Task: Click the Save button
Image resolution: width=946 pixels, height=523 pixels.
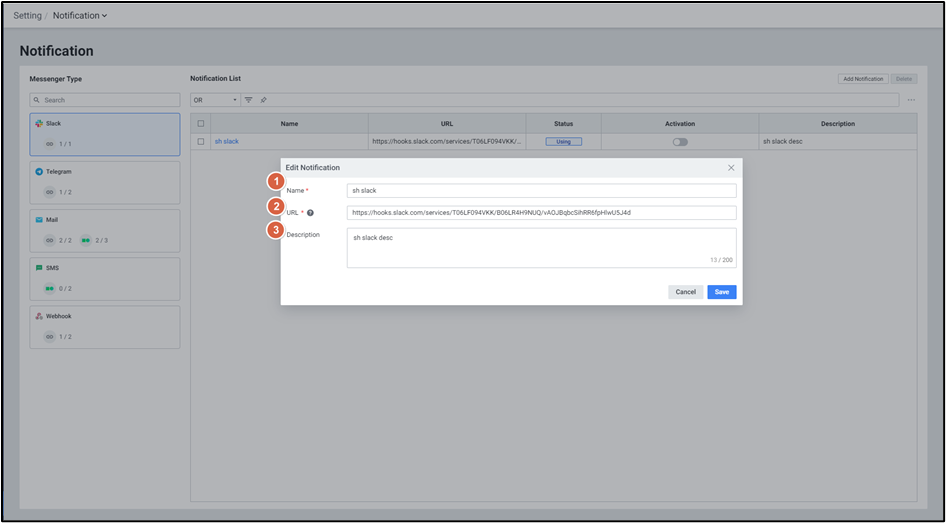Action: [x=721, y=292]
